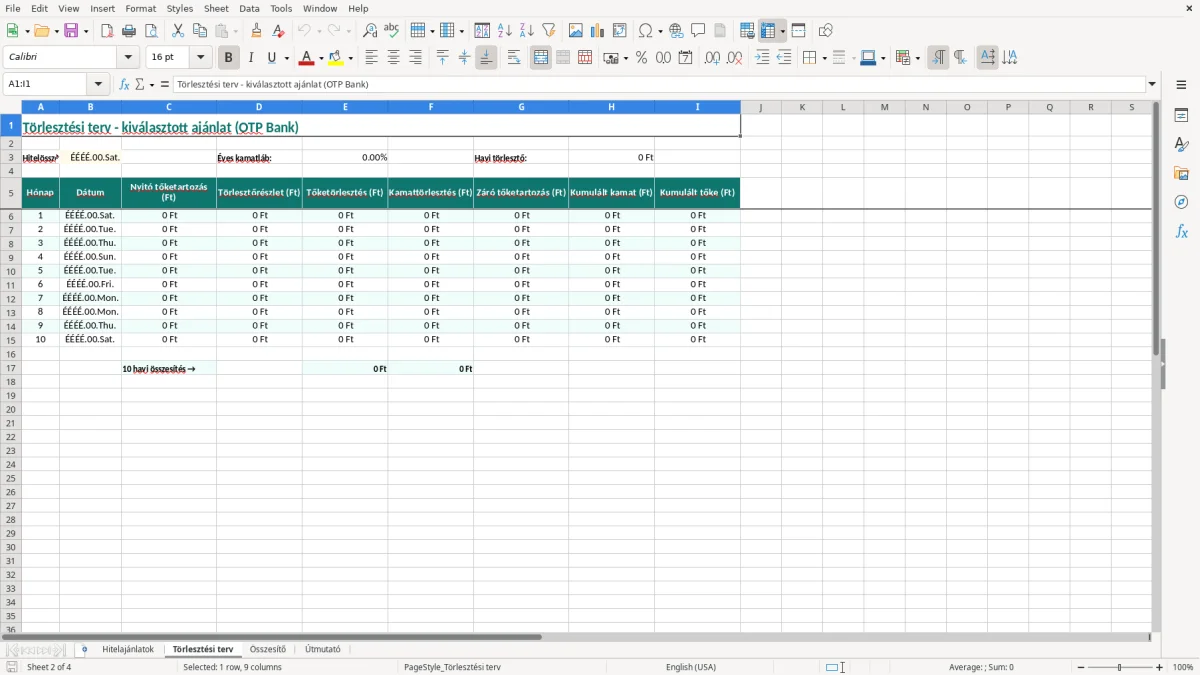The height and width of the screenshot is (675, 1200).
Task: Click zoom out minus button
Action: pyautogui.click(x=1081, y=667)
